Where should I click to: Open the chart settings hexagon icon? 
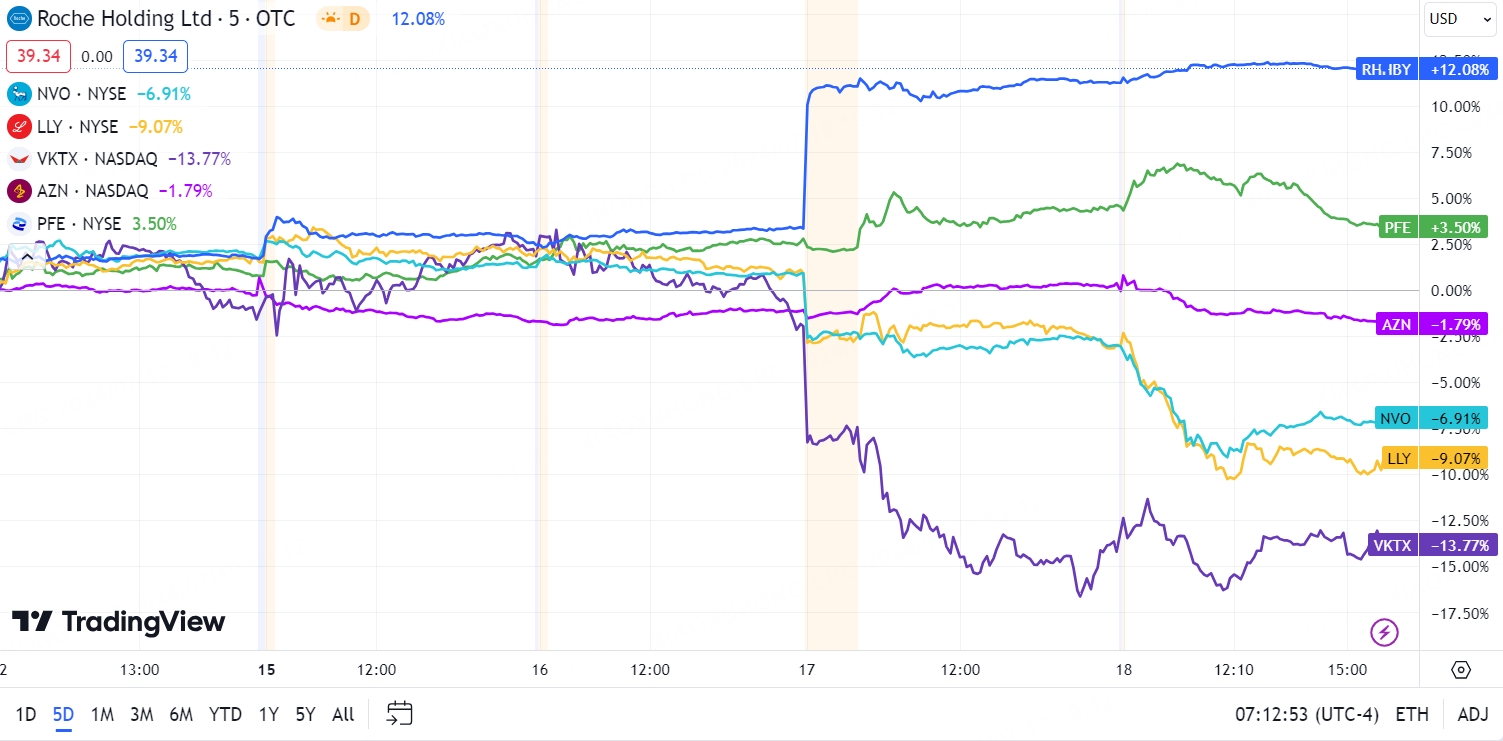[x=1460, y=670]
